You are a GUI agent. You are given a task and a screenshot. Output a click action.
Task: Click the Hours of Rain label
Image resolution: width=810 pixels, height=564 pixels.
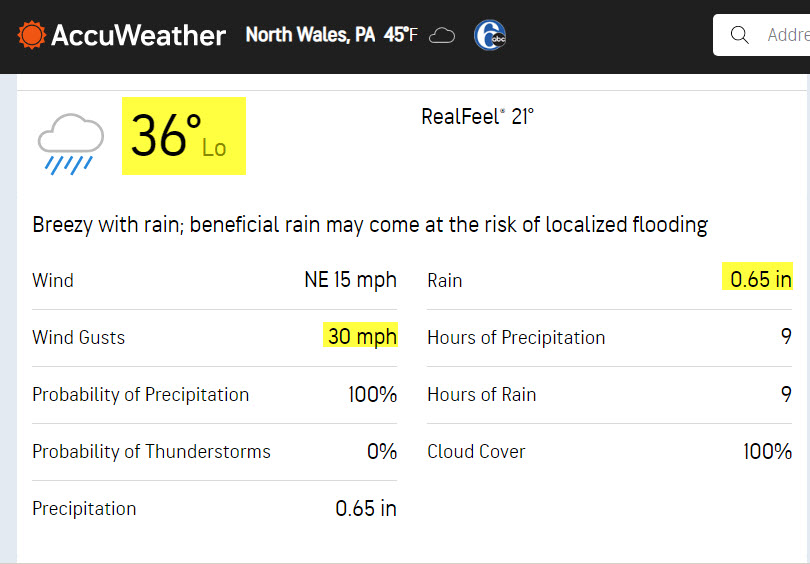[481, 395]
